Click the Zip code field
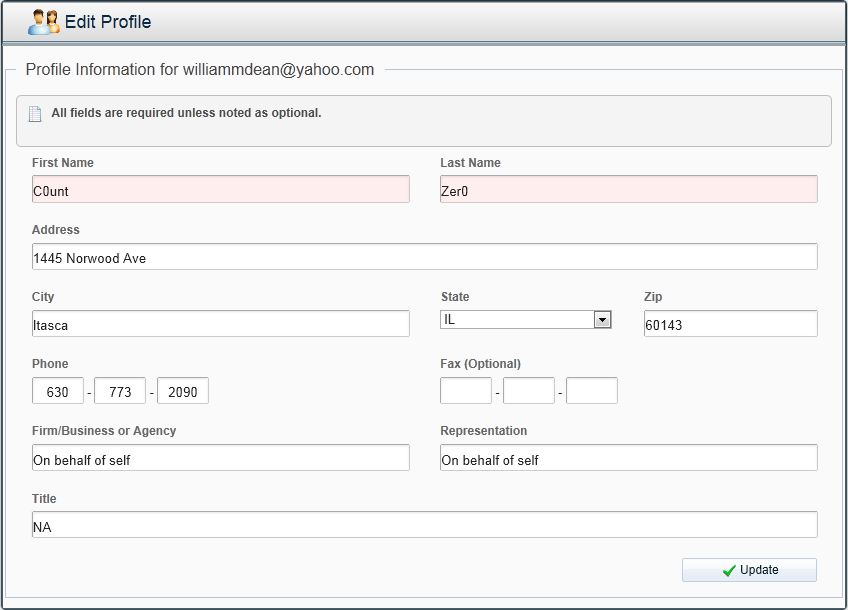The width and height of the screenshot is (848, 610). (730, 324)
